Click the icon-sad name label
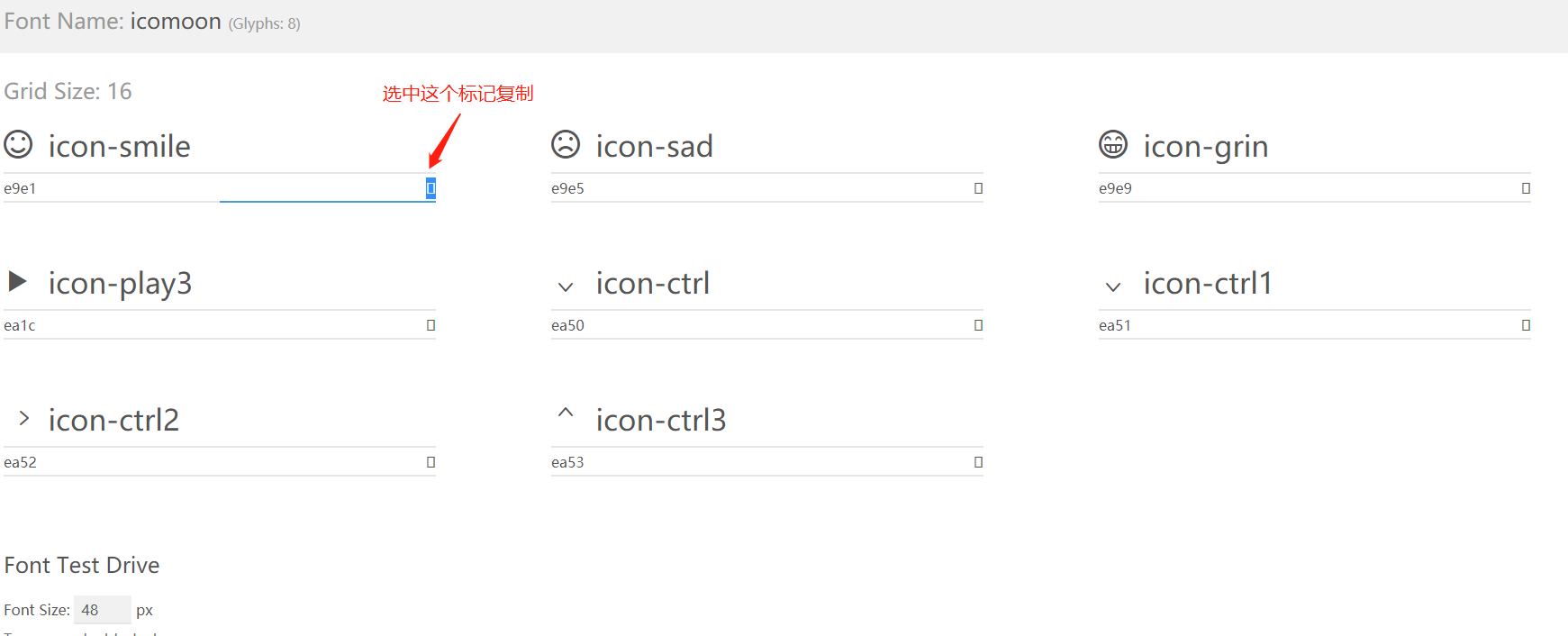 tap(655, 145)
